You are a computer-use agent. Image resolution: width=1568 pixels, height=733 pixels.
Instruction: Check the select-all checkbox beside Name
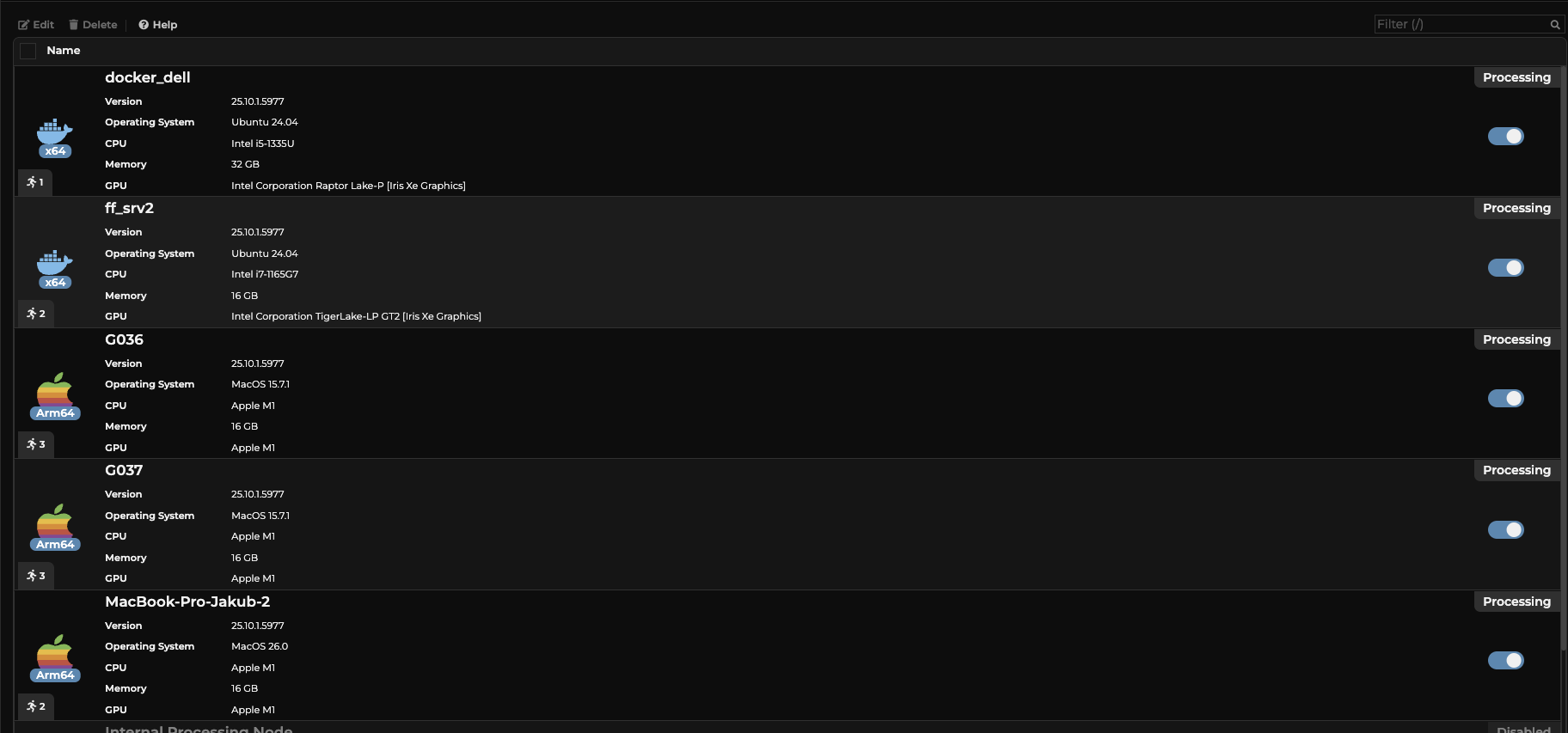click(28, 51)
